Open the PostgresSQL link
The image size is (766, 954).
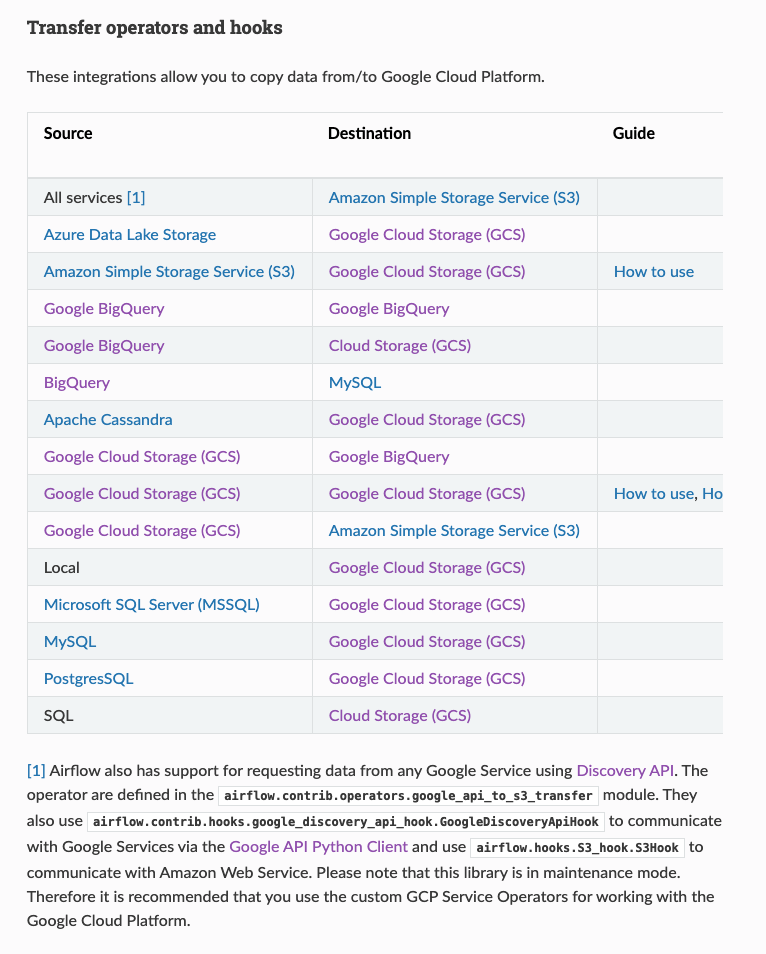88,679
